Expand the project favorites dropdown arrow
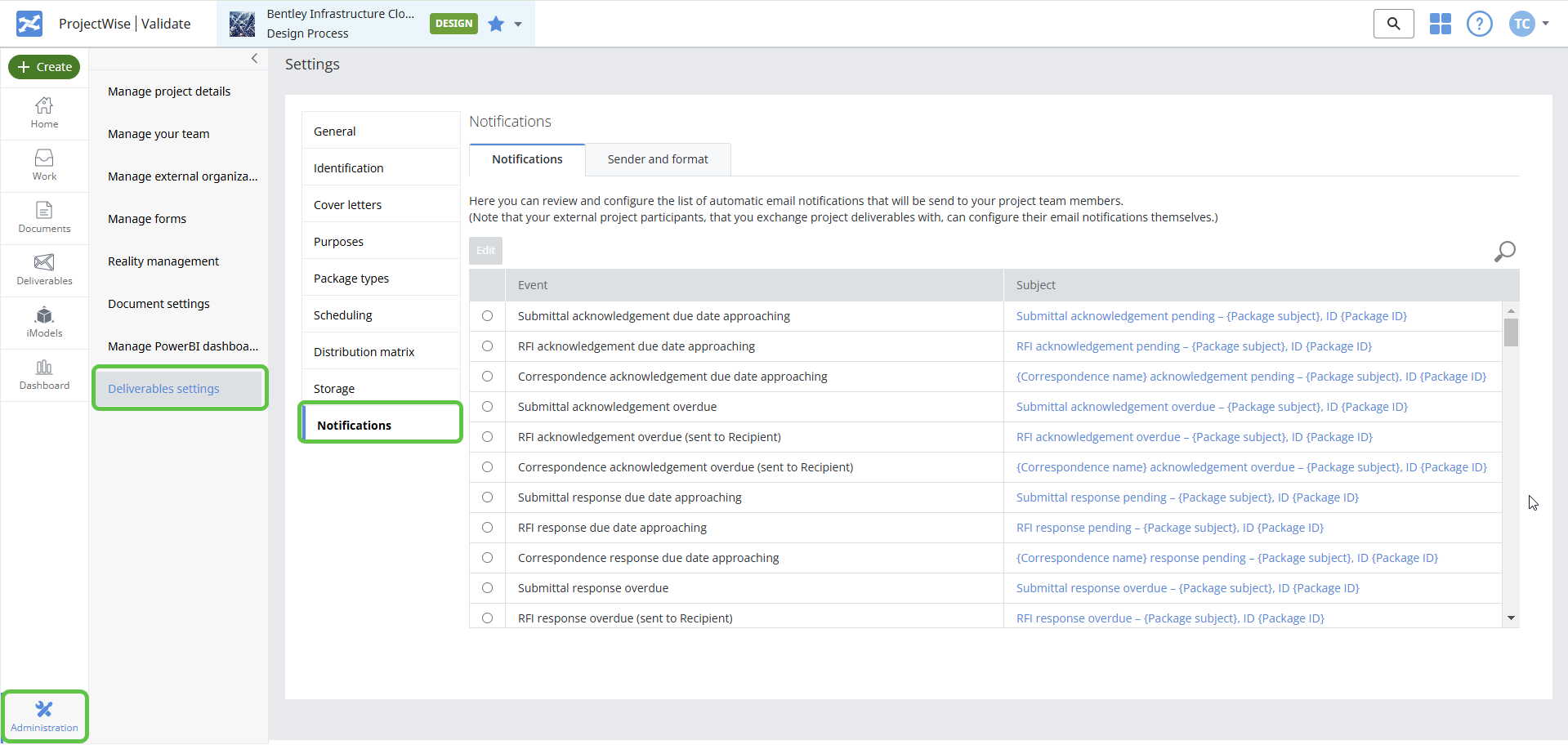The width and height of the screenshot is (1568, 745). (x=518, y=25)
